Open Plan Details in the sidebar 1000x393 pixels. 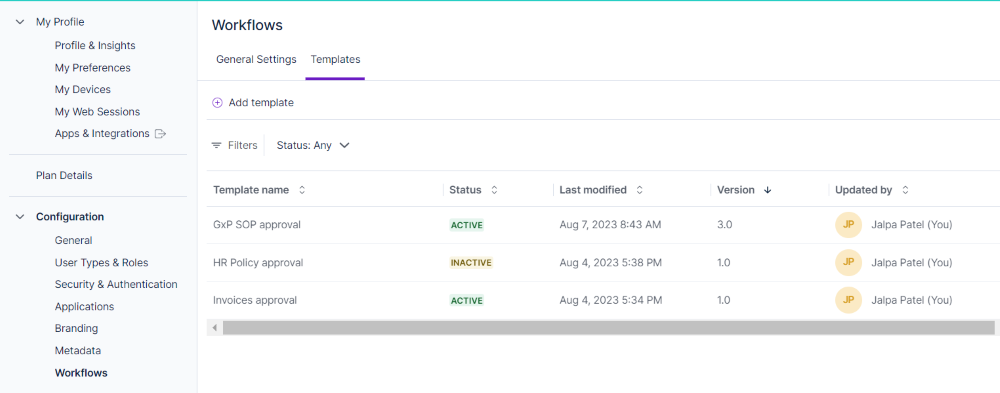pos(64,175)
